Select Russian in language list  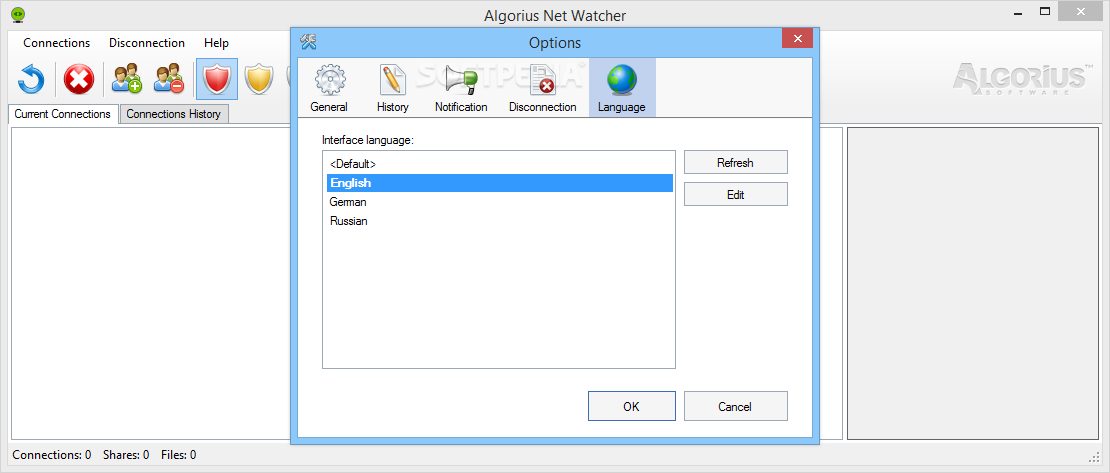click(499, 221)
